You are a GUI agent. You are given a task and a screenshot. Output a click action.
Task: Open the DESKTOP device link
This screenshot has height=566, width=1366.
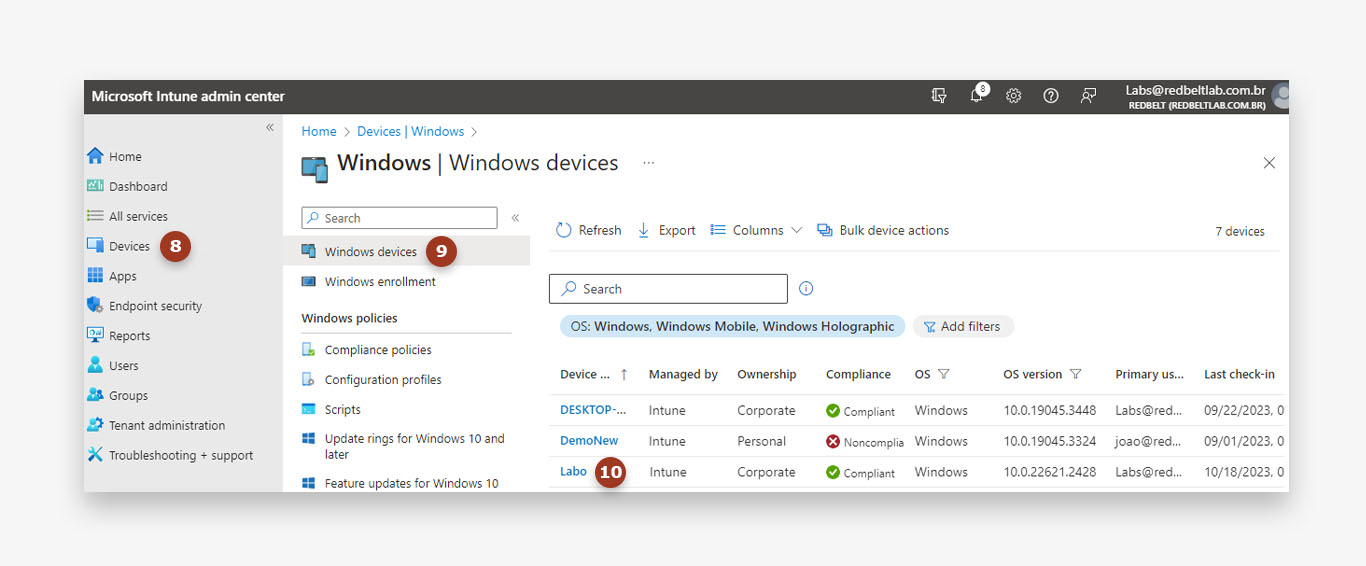pyautogui.click(x=593, y=410)
